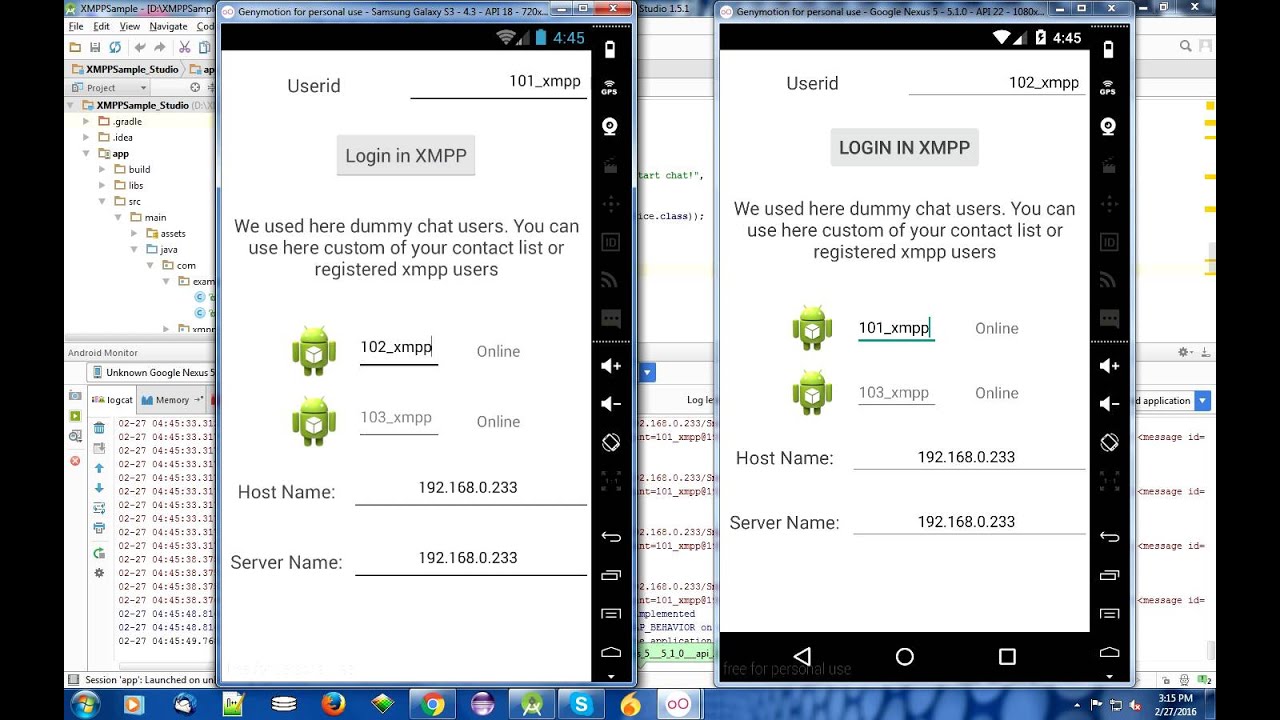Rotate the Nexus 5 emulator screen
The height and width of the screenshot is (720, 1280).
(x=1108, y=442)
